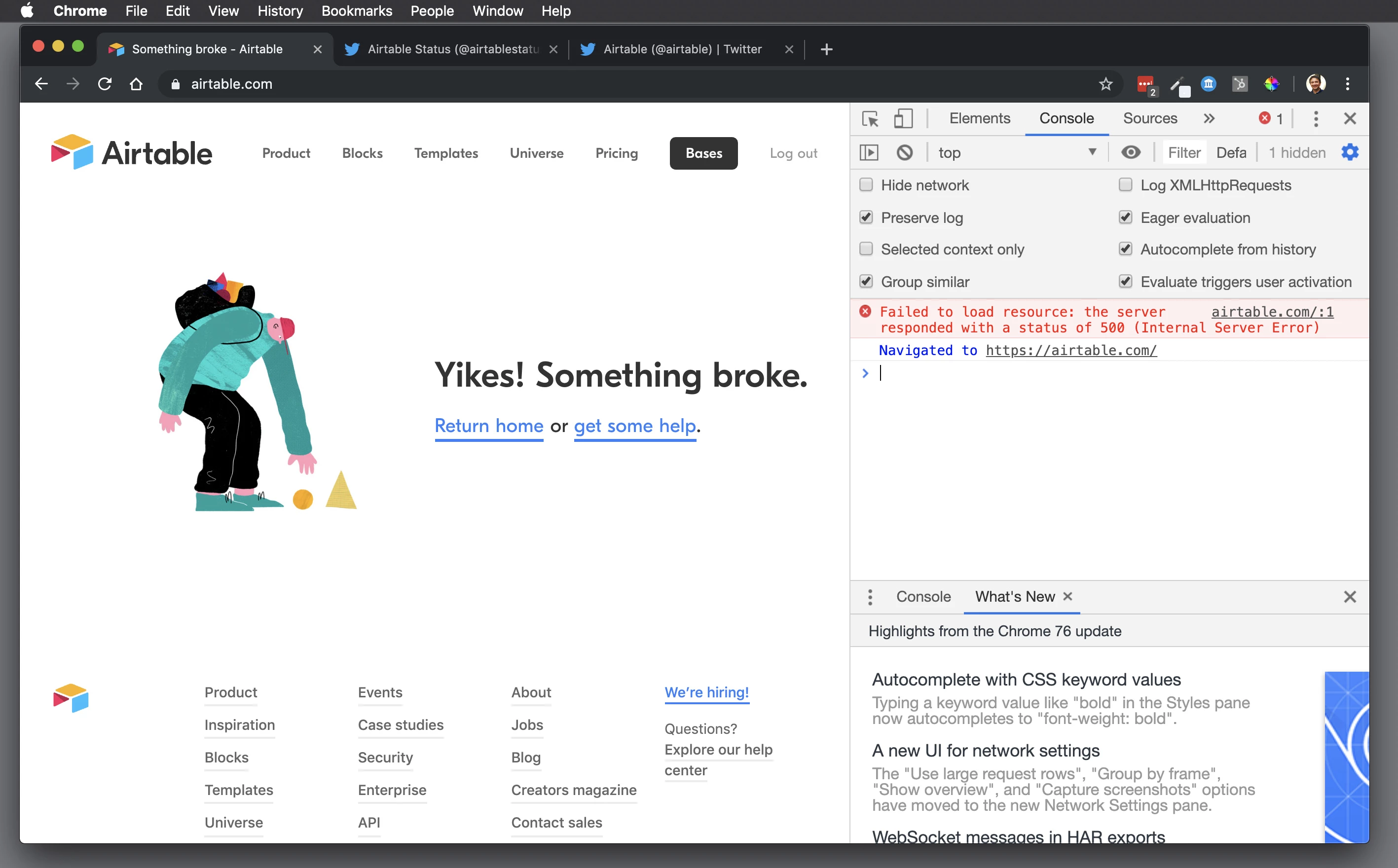
Task: Show the console sidebar
Action: (x=869, y=153)
